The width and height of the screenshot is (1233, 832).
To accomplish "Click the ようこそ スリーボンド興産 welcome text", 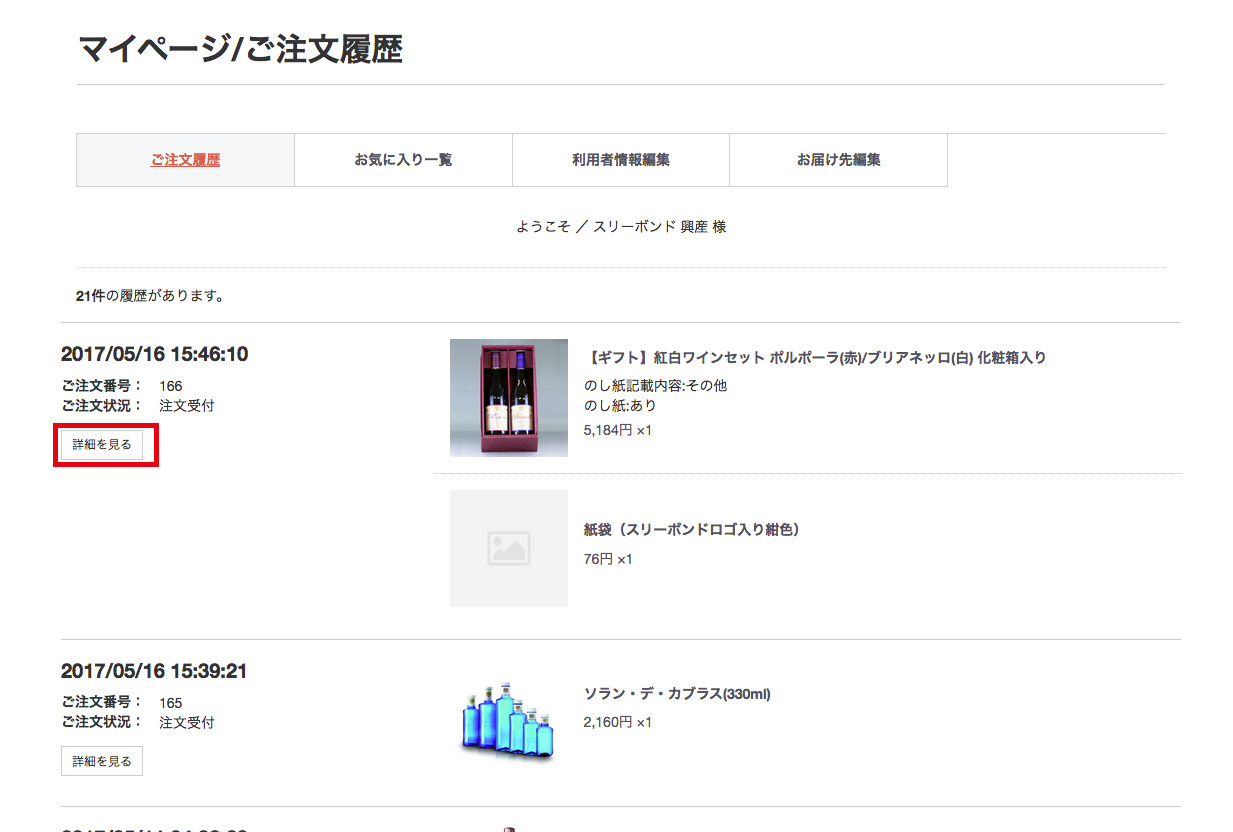I will pyautogui.click(x=620, y=227).
